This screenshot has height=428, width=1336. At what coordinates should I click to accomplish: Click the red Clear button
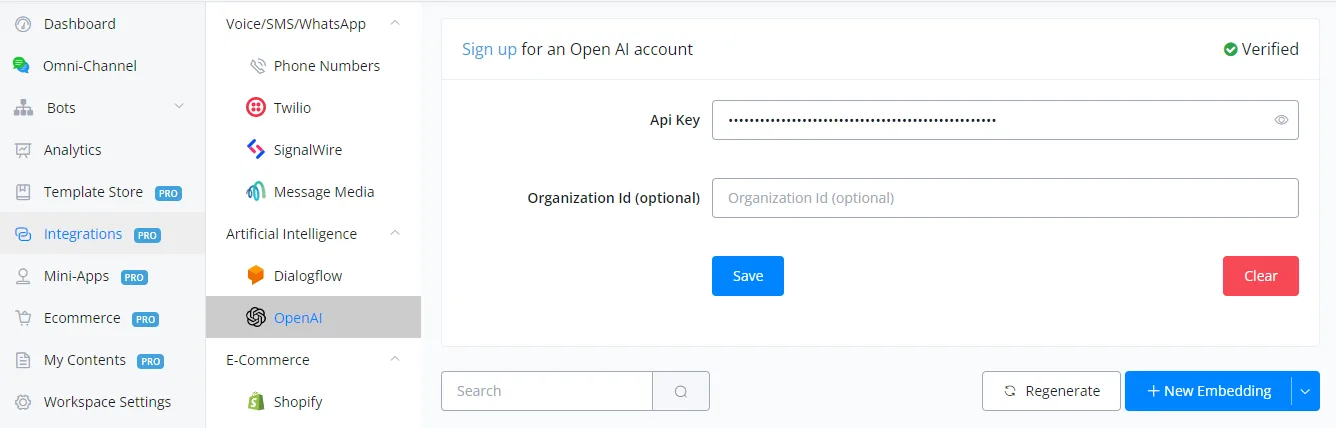(x=1261, y=276)
